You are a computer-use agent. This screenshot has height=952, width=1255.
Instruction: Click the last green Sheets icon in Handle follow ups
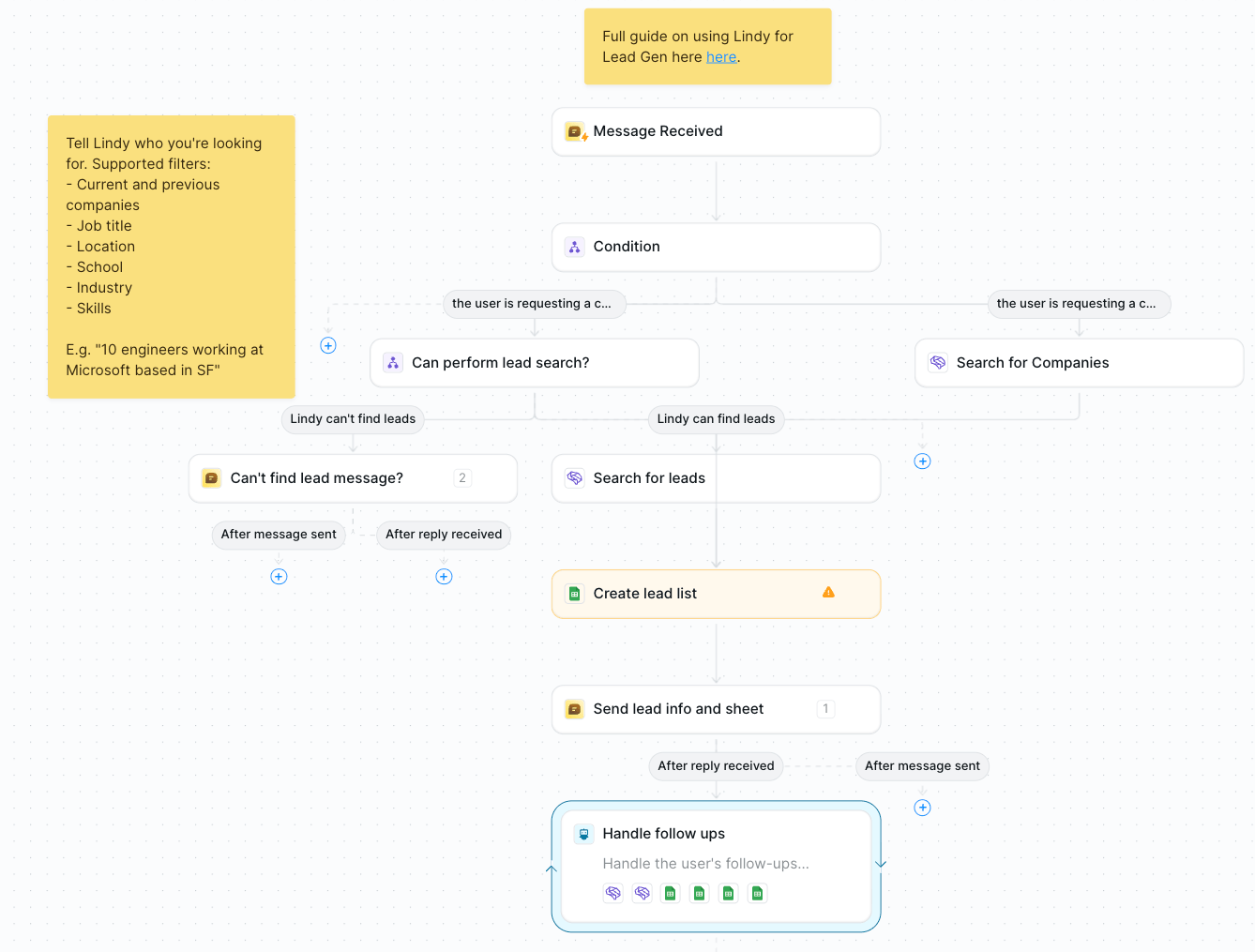758,893
